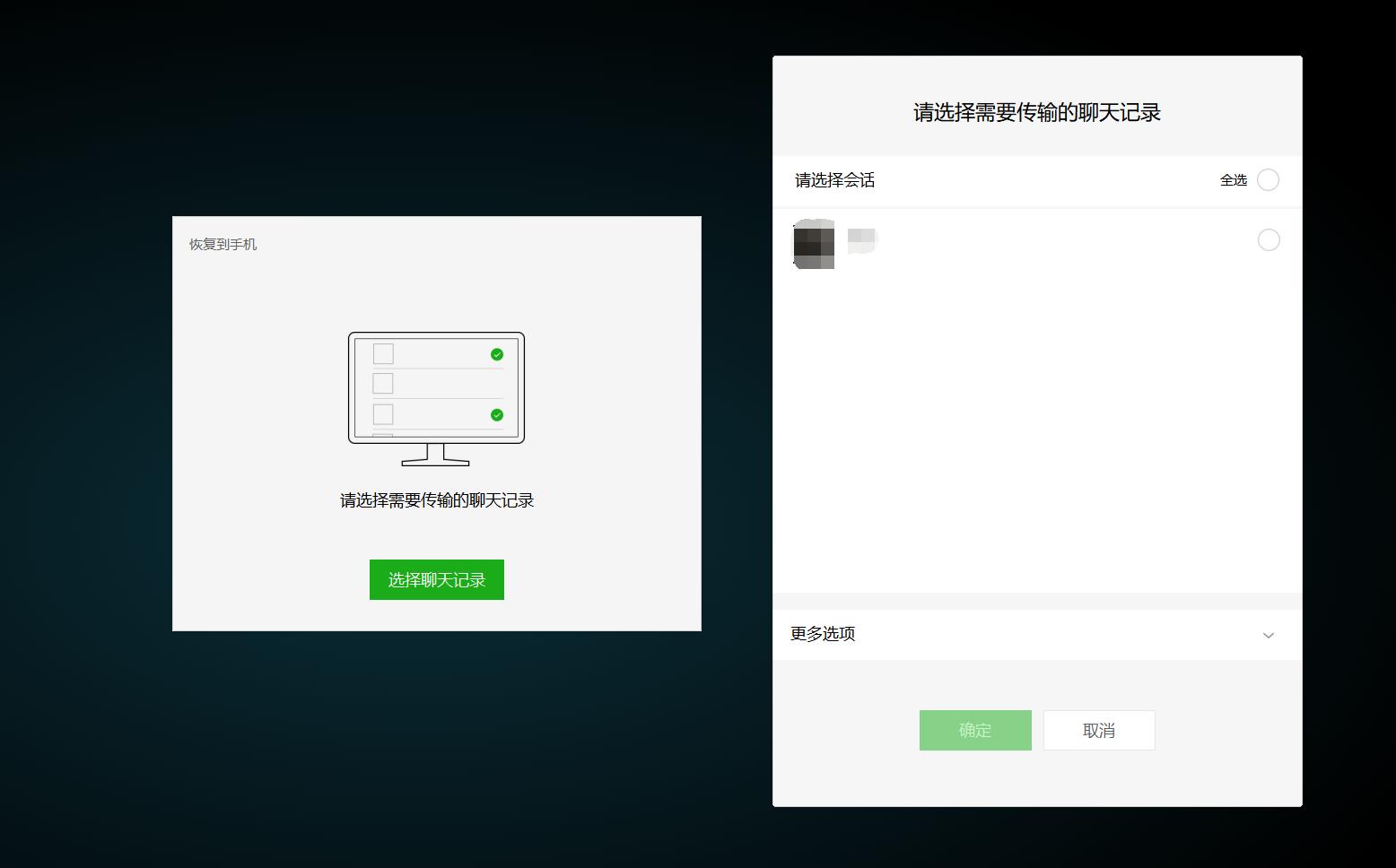Image resolution: width=1396 pixels, height=868 pixels.
Task: Expand the 更多选项 section
Action: [x=822, y=634]
